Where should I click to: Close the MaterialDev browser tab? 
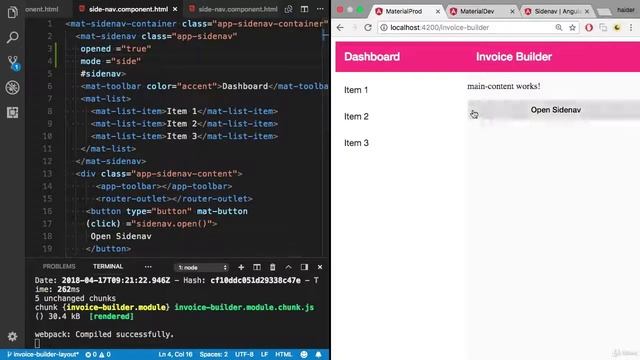click(x=512, y=11)
